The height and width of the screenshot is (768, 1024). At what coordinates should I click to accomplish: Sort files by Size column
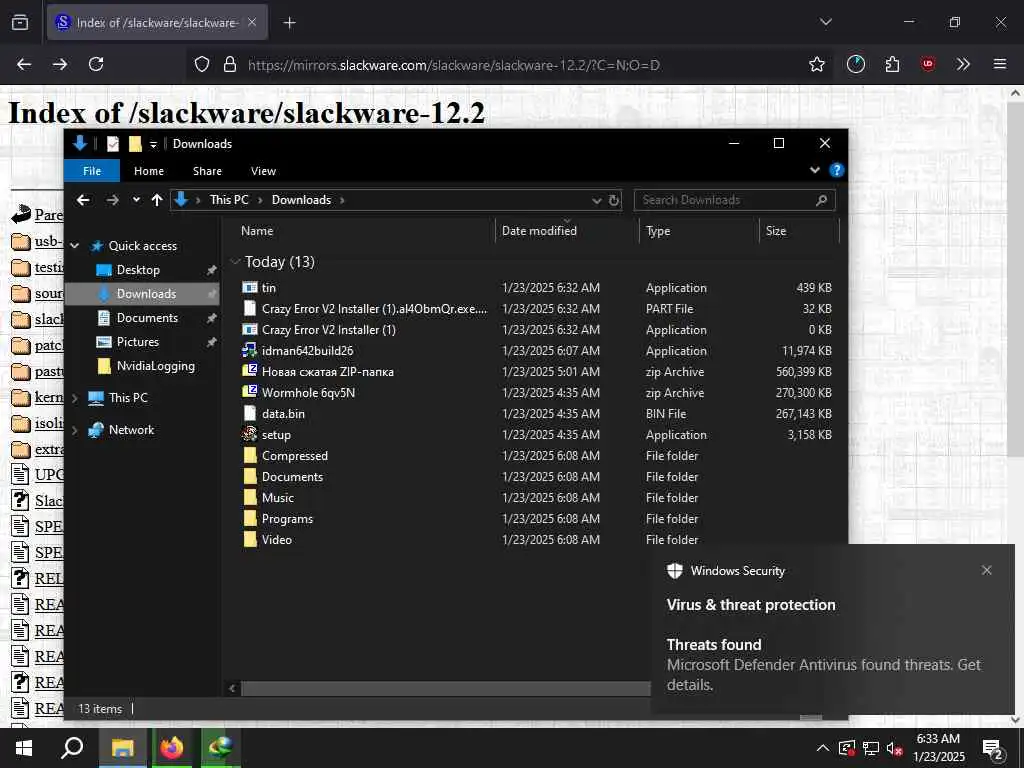776,231
